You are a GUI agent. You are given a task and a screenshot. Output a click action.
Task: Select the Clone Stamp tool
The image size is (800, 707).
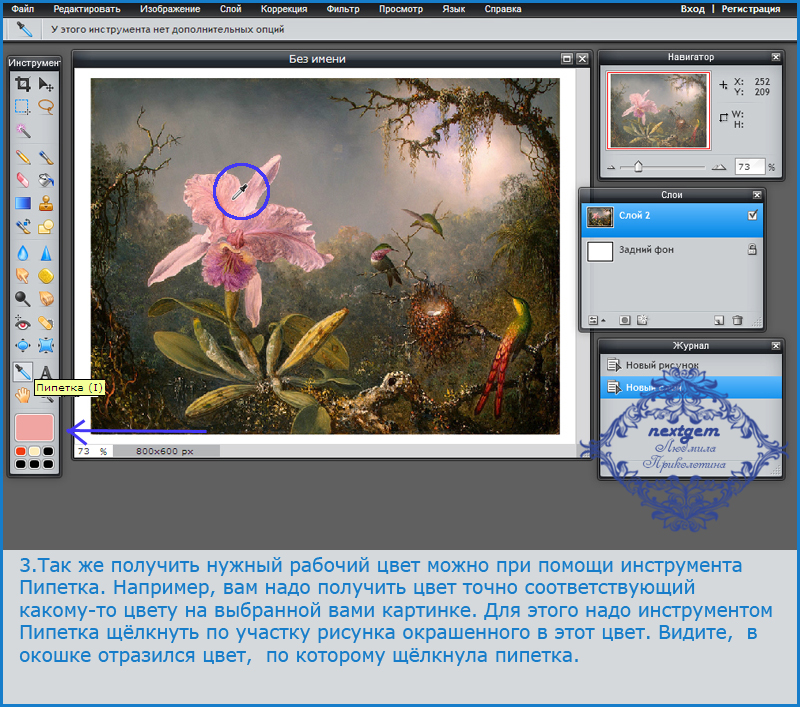46,203
